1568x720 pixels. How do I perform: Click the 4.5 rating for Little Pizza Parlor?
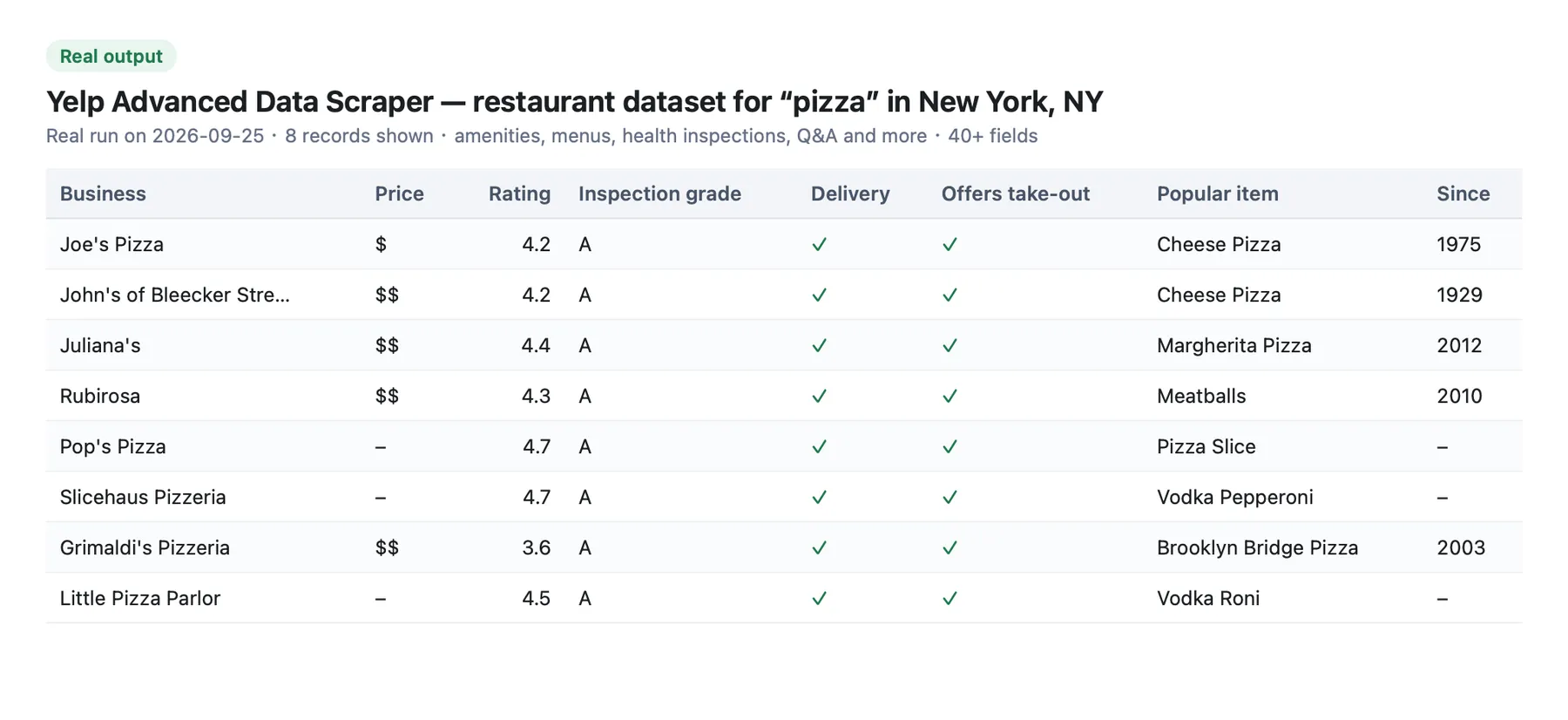click(536, 598)
